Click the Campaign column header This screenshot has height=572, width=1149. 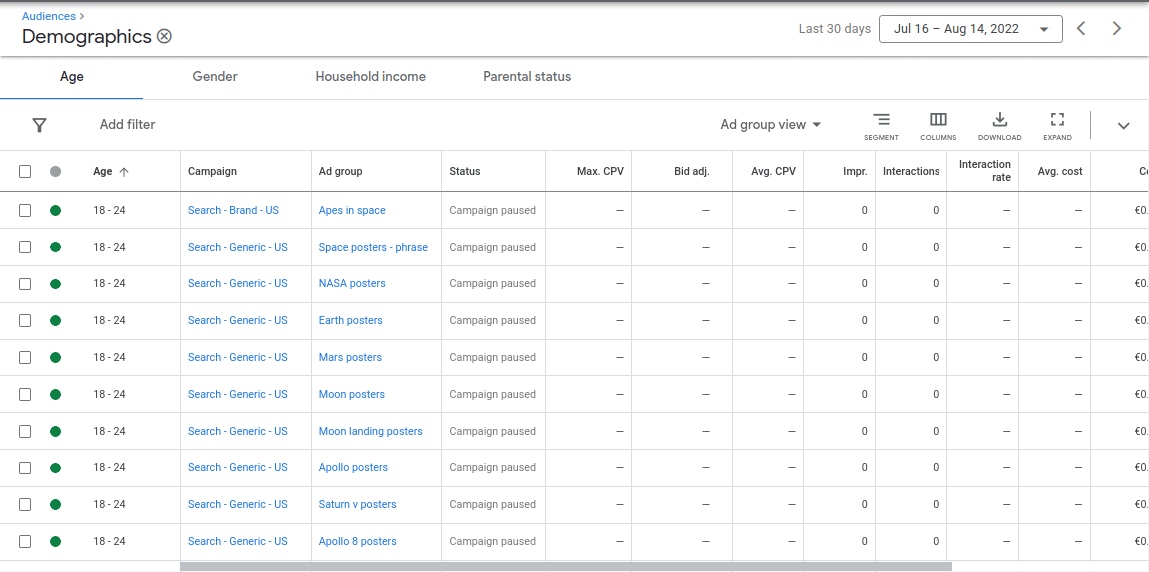(x=212, y=171)
